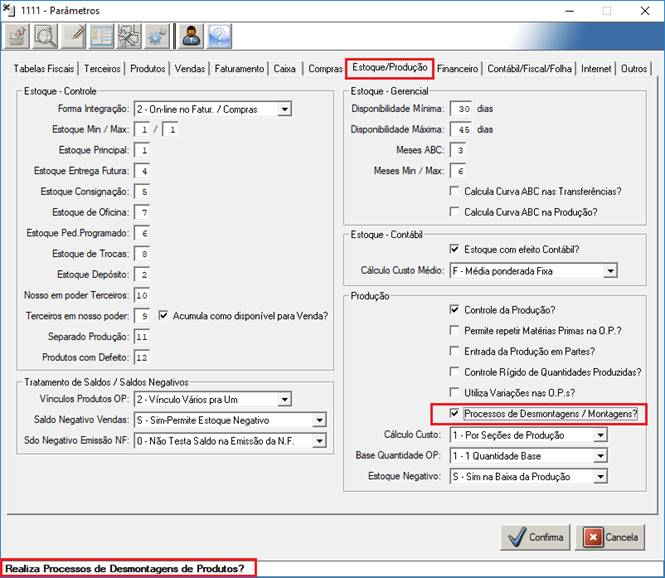Click the Estoque de Trocas field
The image size is (665, 578).
[142, 254]
